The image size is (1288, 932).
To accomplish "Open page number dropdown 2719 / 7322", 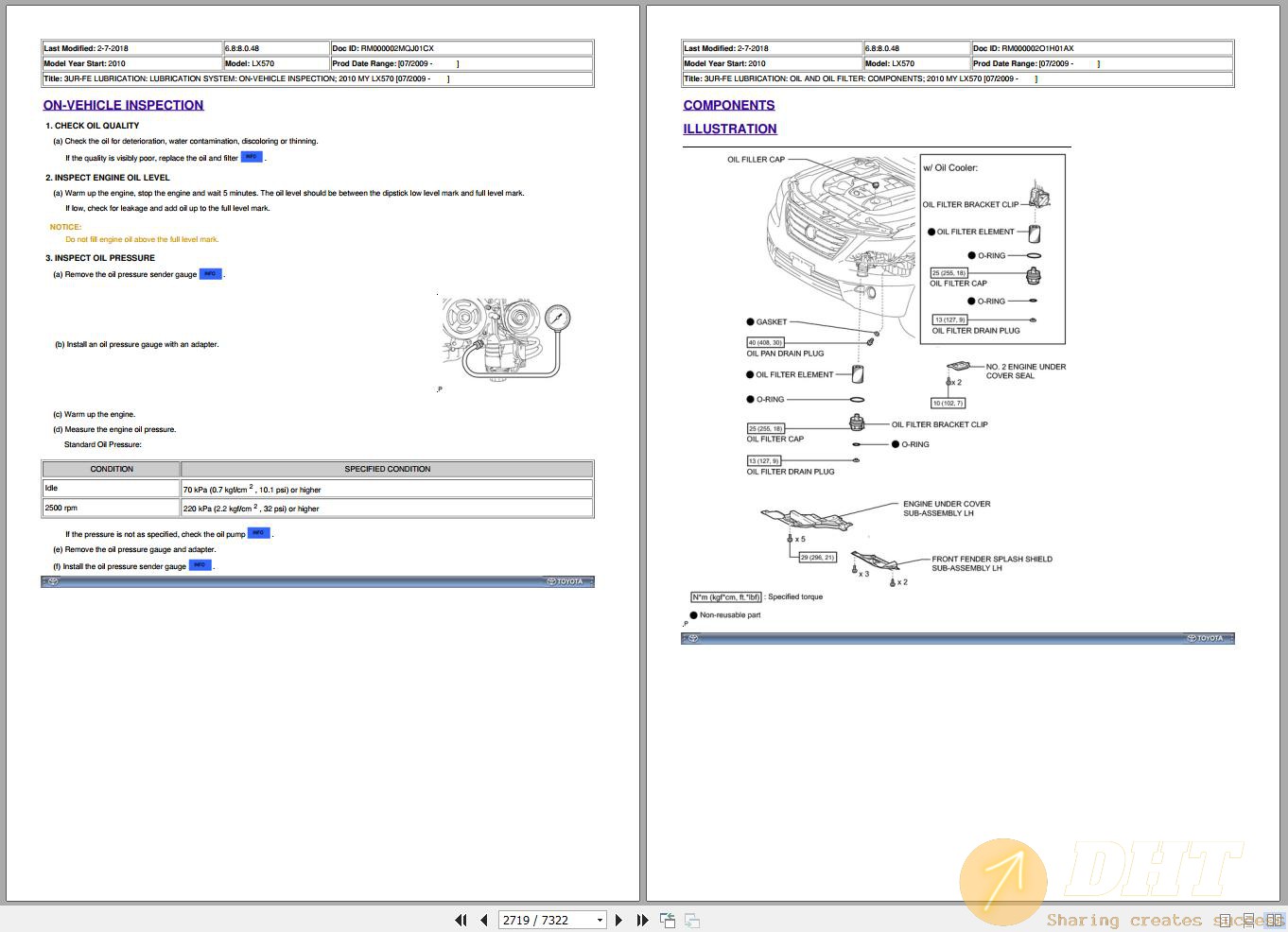I will (x=600, y=920).
